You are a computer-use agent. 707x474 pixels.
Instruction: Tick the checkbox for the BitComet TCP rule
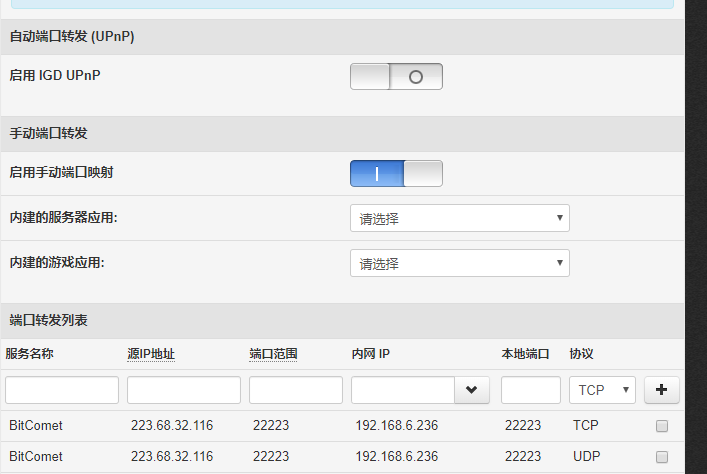point(661,426)
